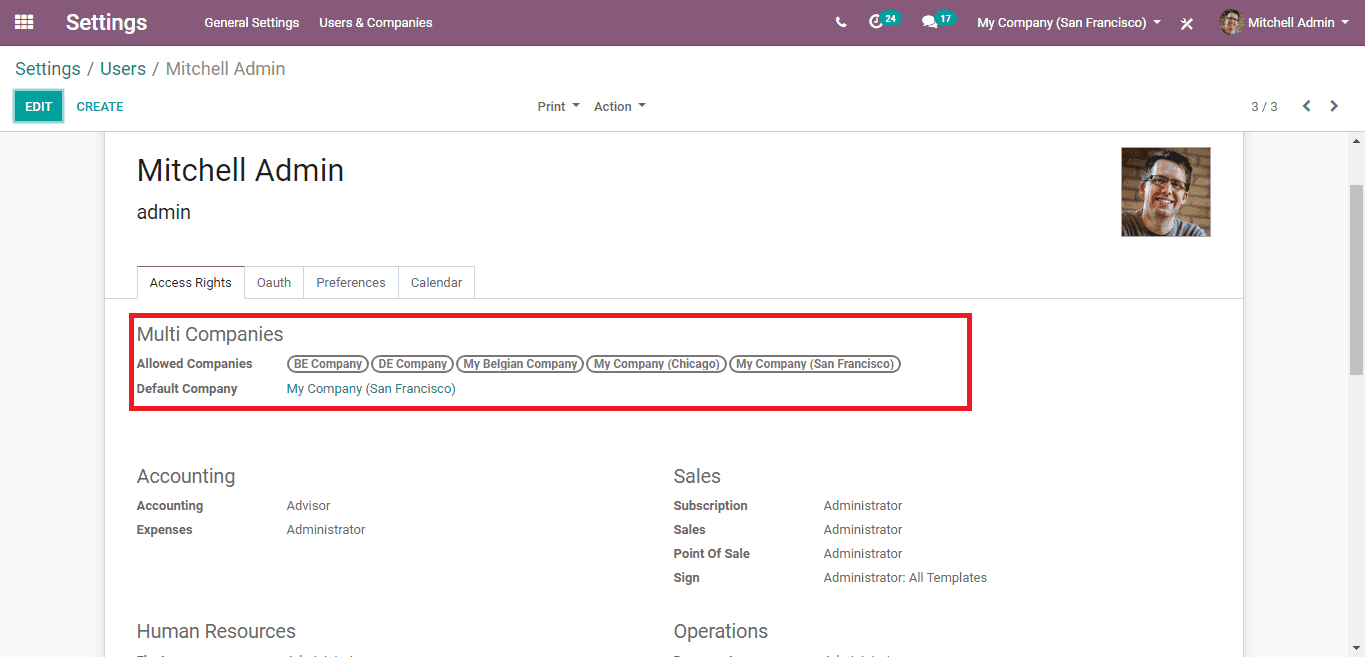Image resolution: width=1365 pixels, height=657 pixels.
Task: Open Mitchell Admin user menu
Action: point(1285,22)
